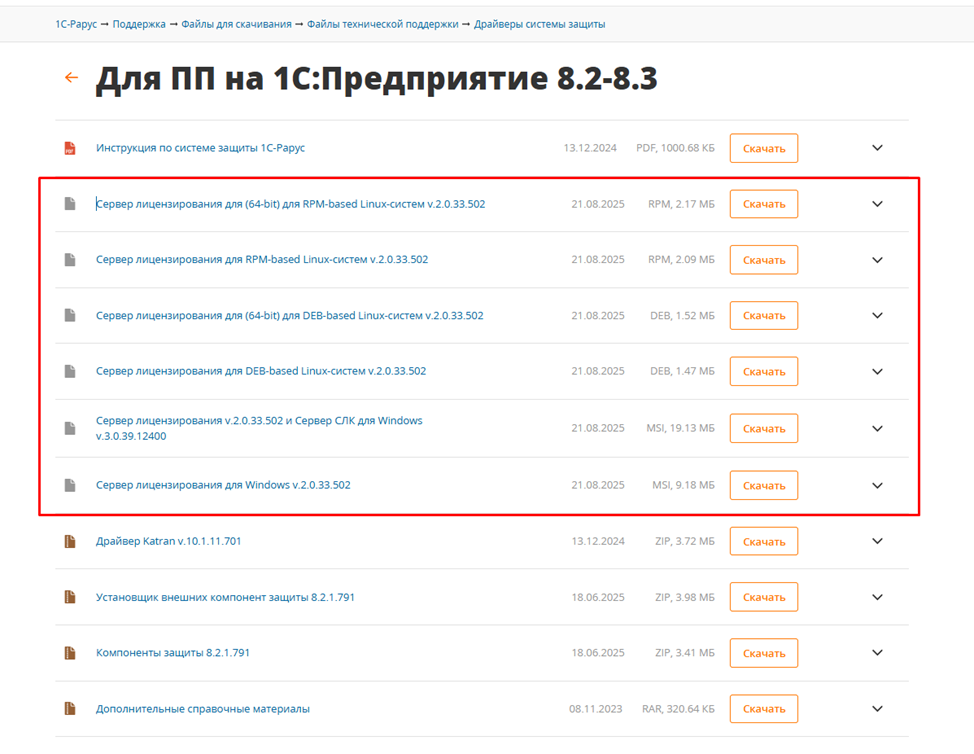Click archive icon of Установщик внешних компонент row
The height and width of the screenshot is (754, 974).
pyautogui.click(x=70, y=597)
